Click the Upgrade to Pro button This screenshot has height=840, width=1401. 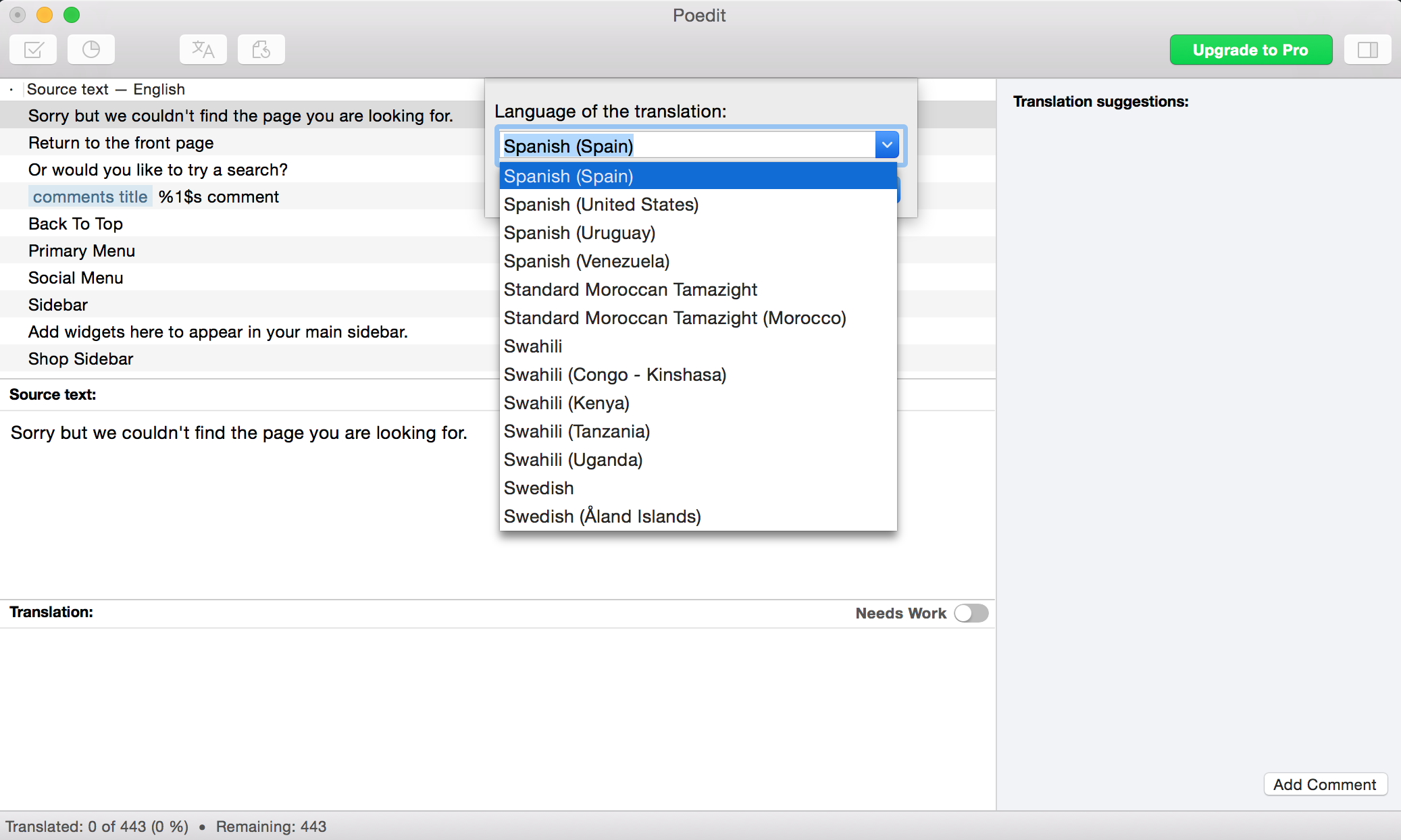click(1250, 49)
